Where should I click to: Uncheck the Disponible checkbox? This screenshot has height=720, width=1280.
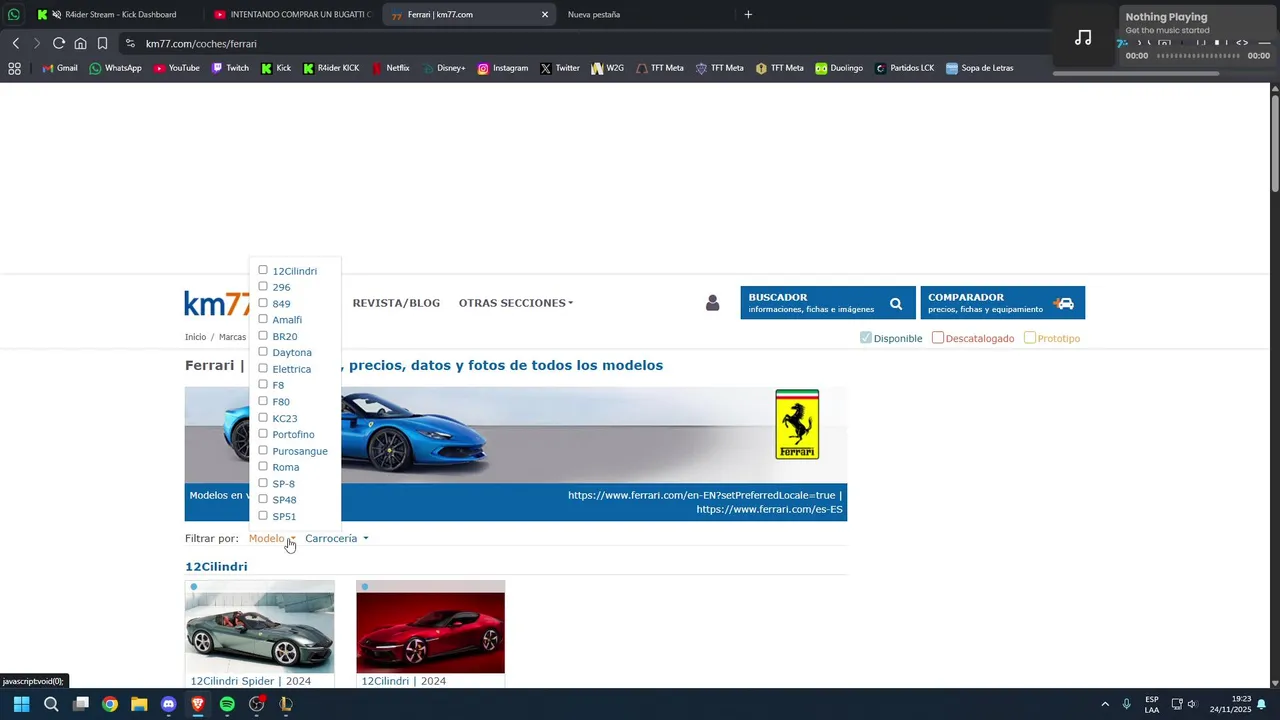pos(866,338)
